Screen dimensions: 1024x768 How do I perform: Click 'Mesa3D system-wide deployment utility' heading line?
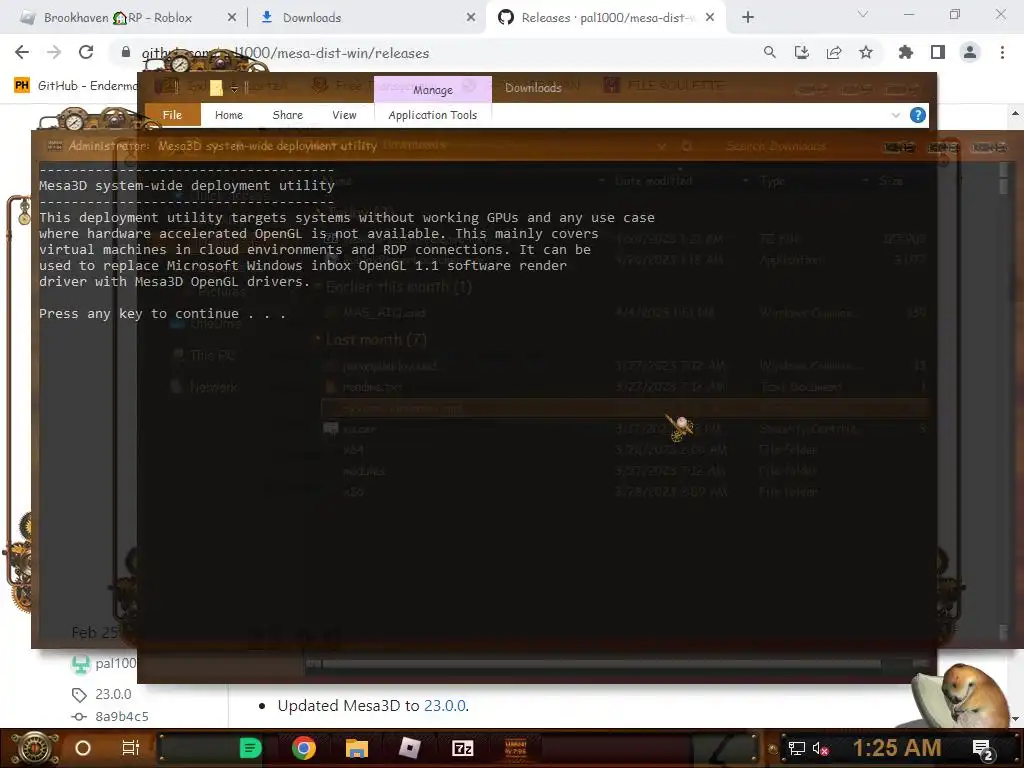187,185
